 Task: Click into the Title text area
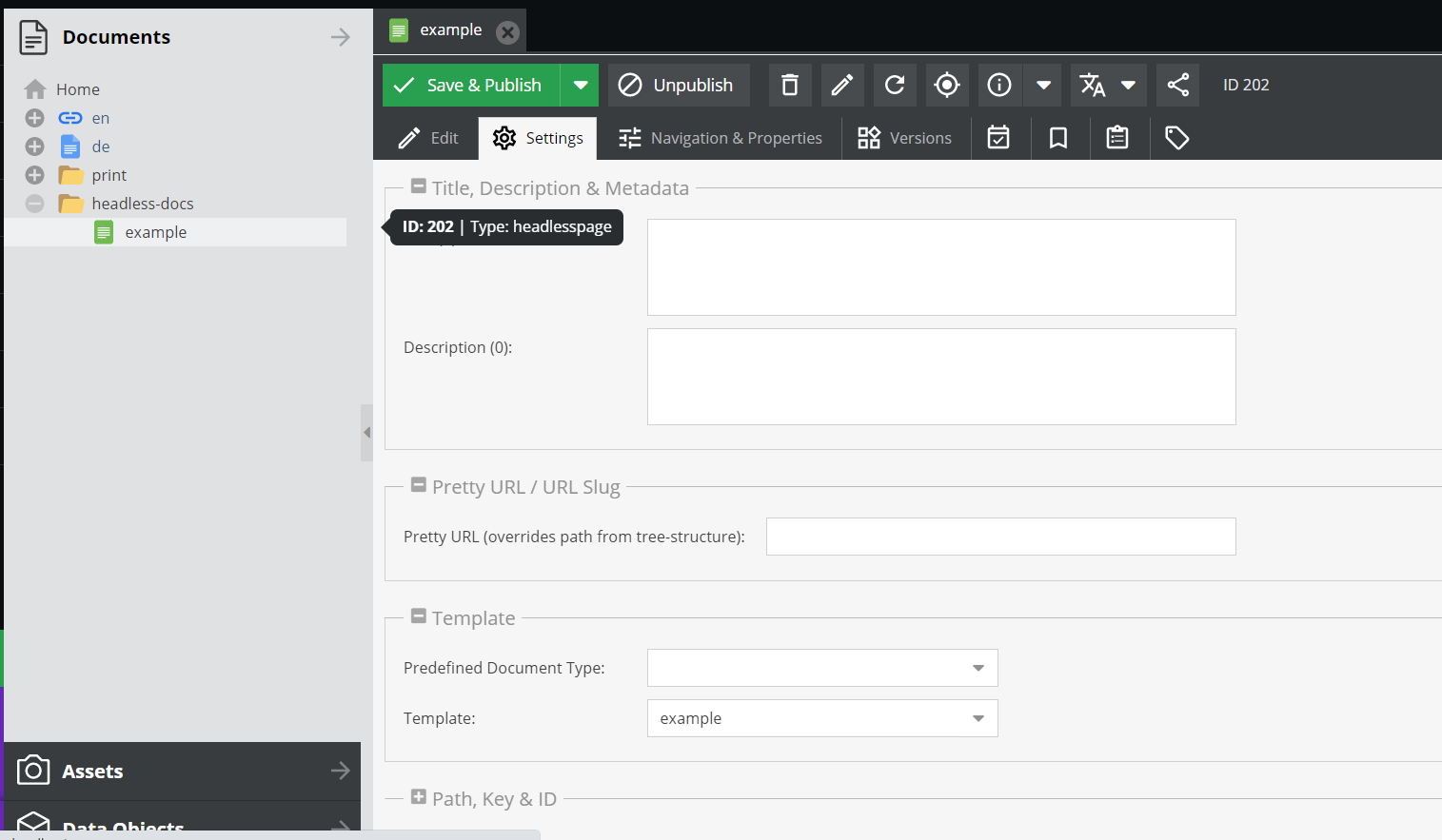(x=941, y=267)
